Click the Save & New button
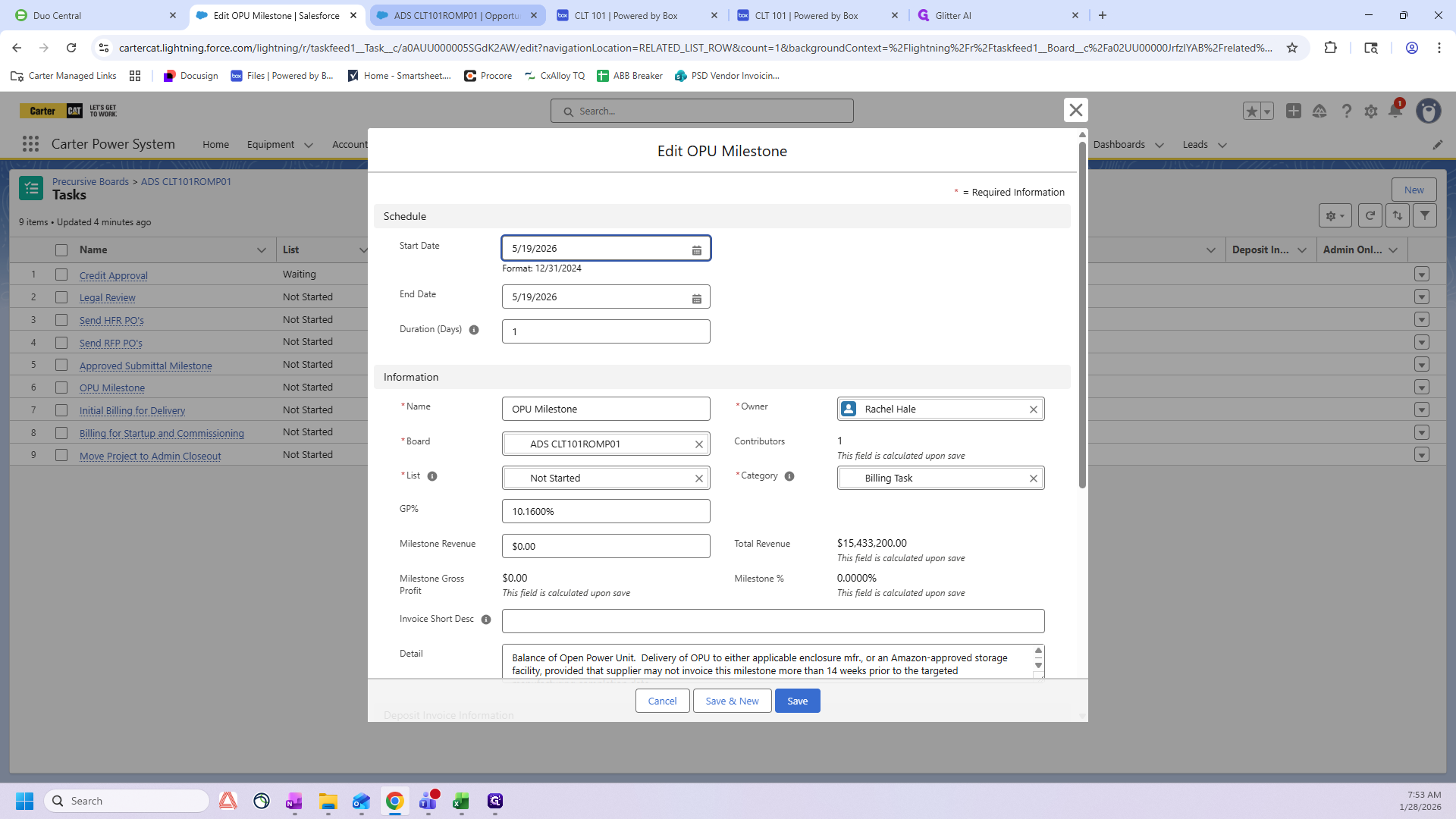 tap(731, 701)
